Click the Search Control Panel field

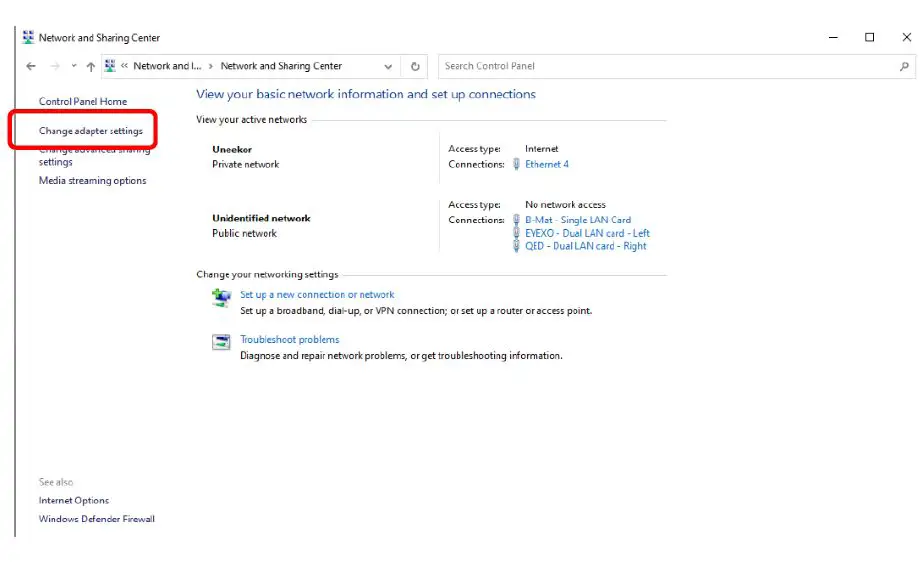676,66
